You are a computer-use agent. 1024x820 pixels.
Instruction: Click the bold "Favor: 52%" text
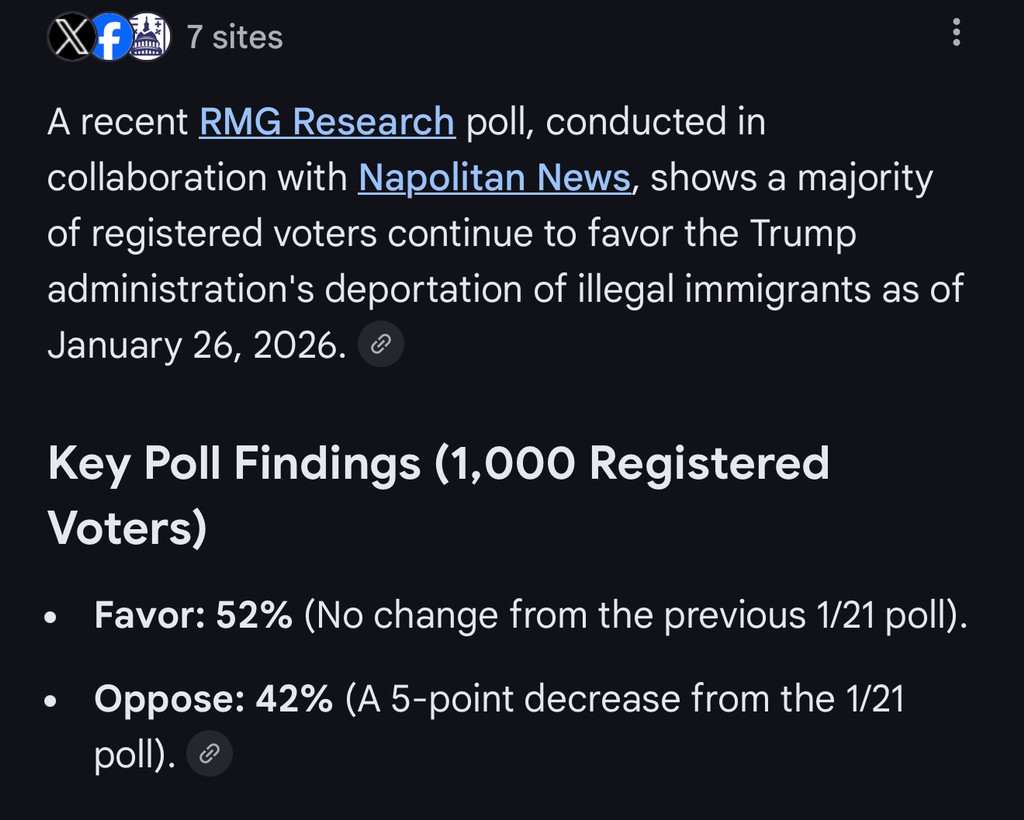coord(193,615)
